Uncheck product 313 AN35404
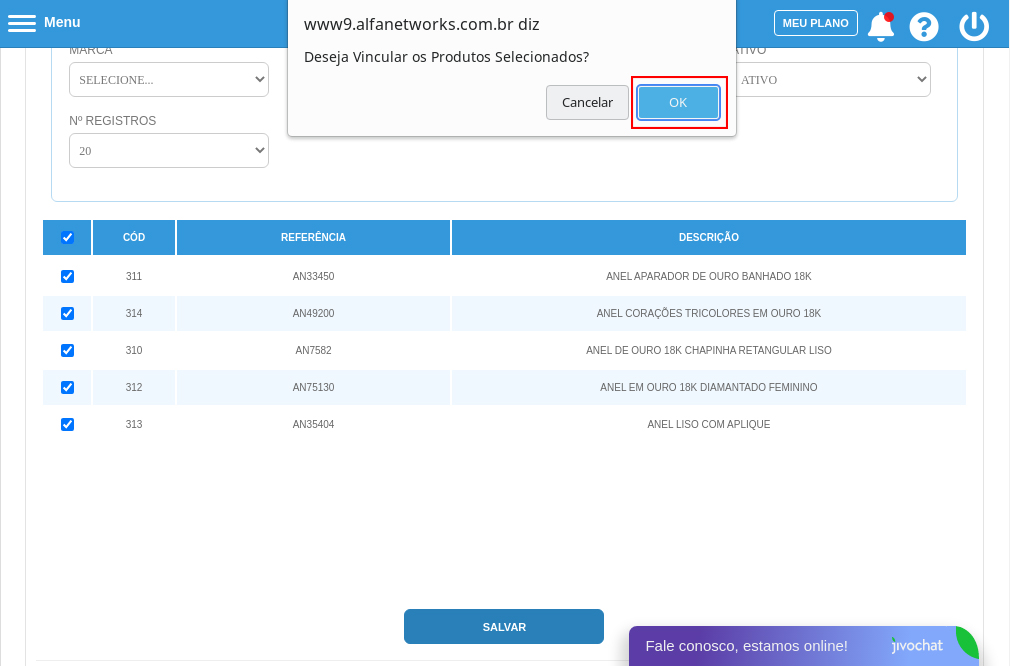This screenshot has height=666, width=1010. click(x=67, y=424)
